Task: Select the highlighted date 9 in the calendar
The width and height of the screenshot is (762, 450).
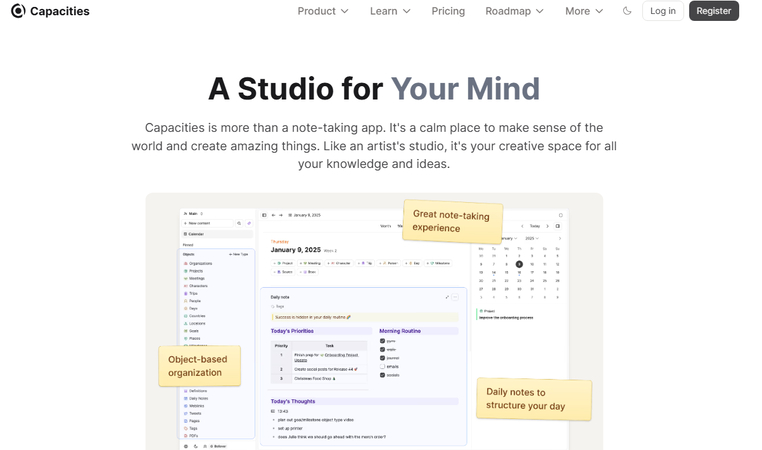Action: tap(519, 264)
